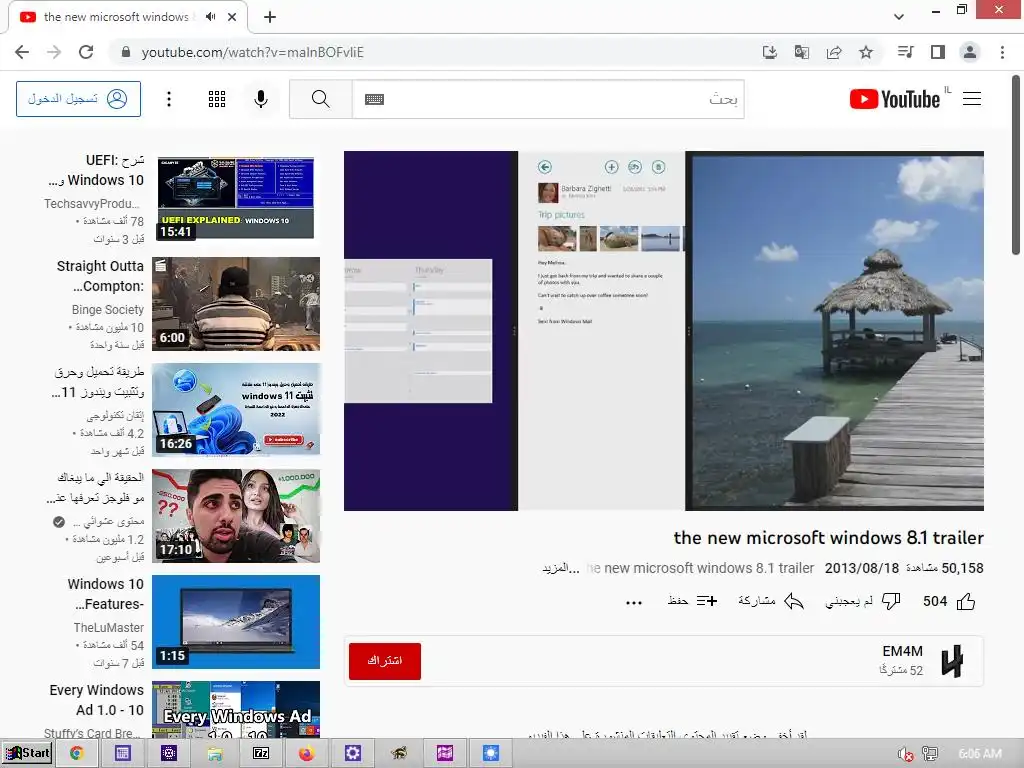Viewport: 1024px width, 768px height.
Task: Open Chrome three-dot menu
Action: tap(1002, 52)
